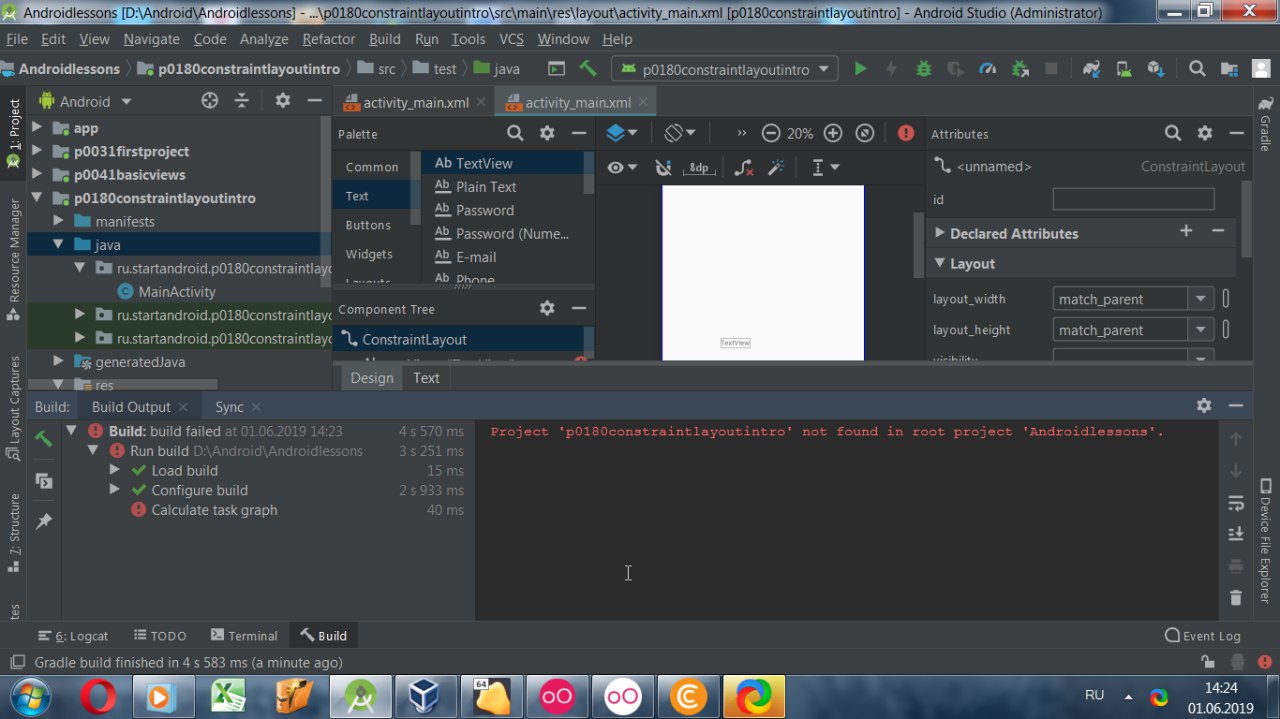Screen dimensions: 1280x719
Task: Clear the build output with trash icon
Action: [1236, 598]
